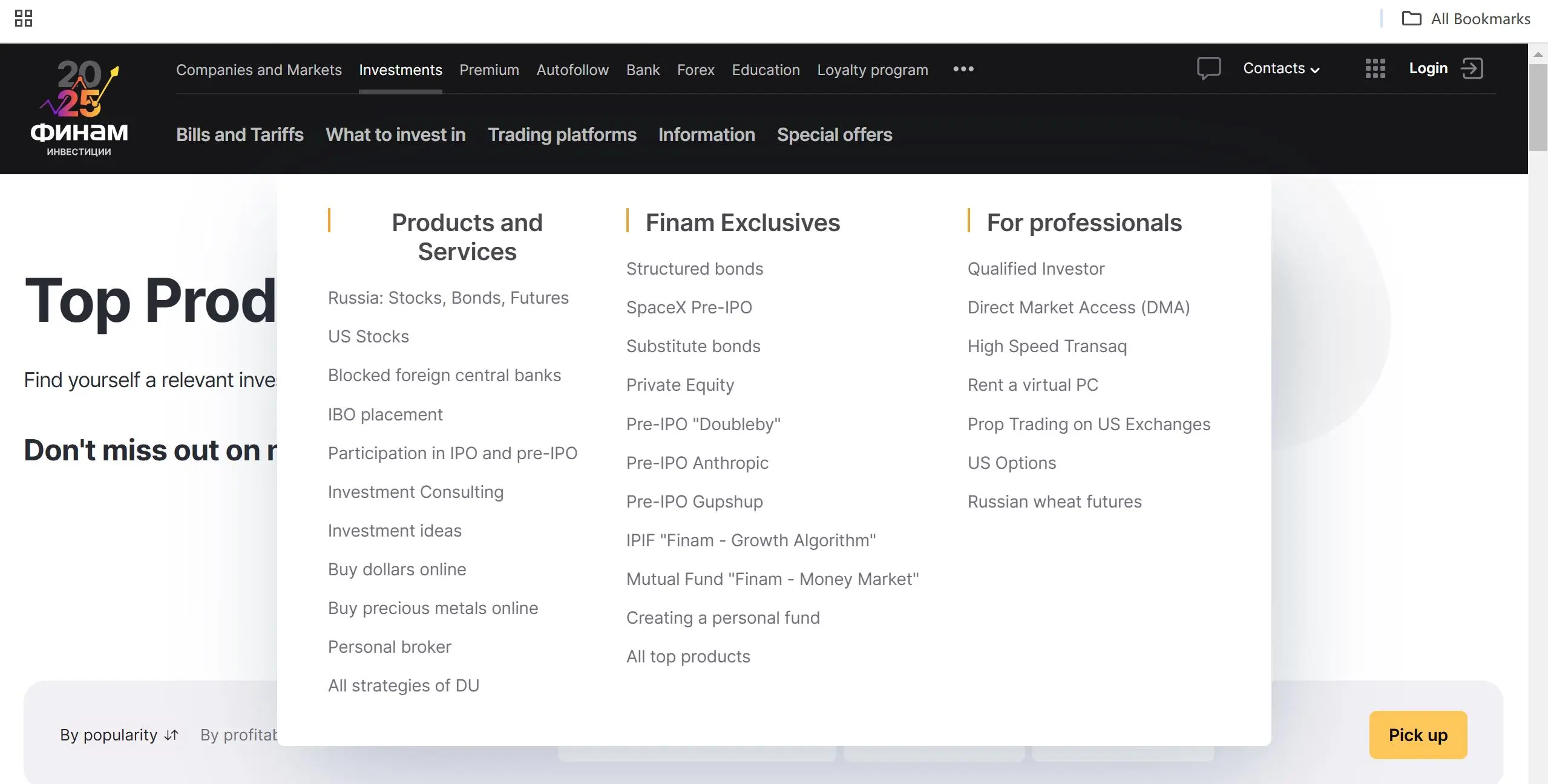Viewport: 1548px width, 784px height.
Task: Open Bills and Tariffs submenu
Action: pos(240,134)
